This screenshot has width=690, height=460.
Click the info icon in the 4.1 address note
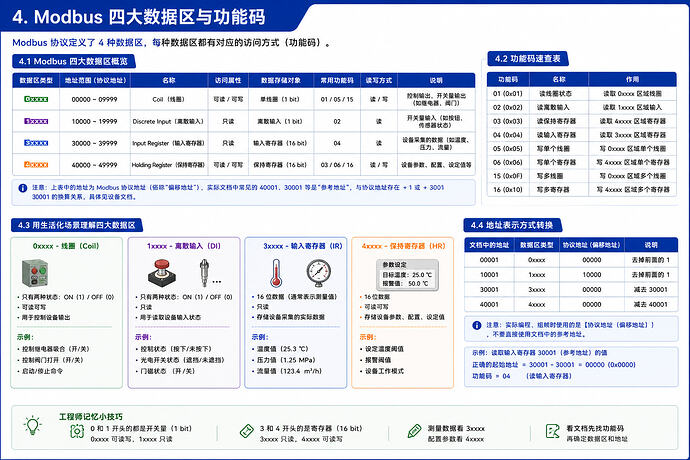tap(22, 188)
